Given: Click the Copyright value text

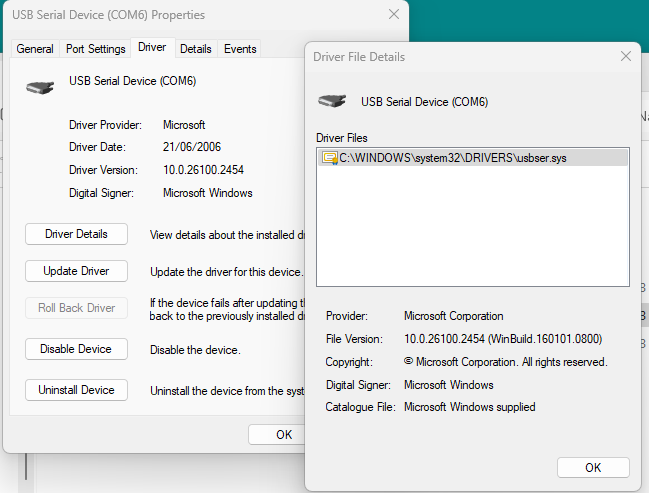Looking at the screenshot, I should [x=506, y=362].
